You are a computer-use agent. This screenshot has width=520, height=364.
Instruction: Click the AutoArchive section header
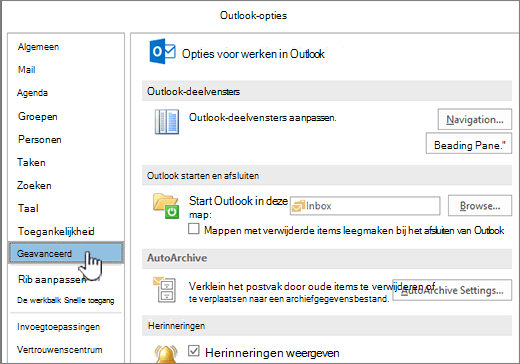(327, 258)
